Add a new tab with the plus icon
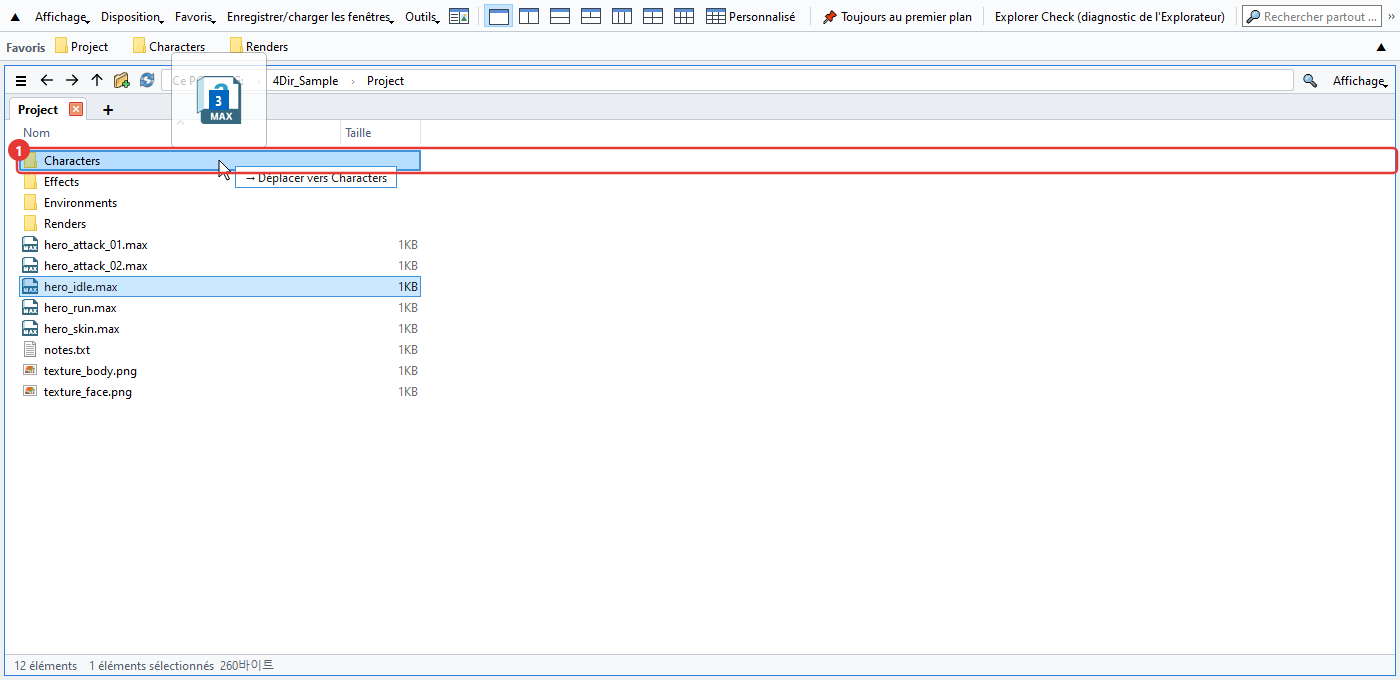Image resolution: width=1400 pixels, height=680 pixels. pyautogui.click(x=108, y=110)
